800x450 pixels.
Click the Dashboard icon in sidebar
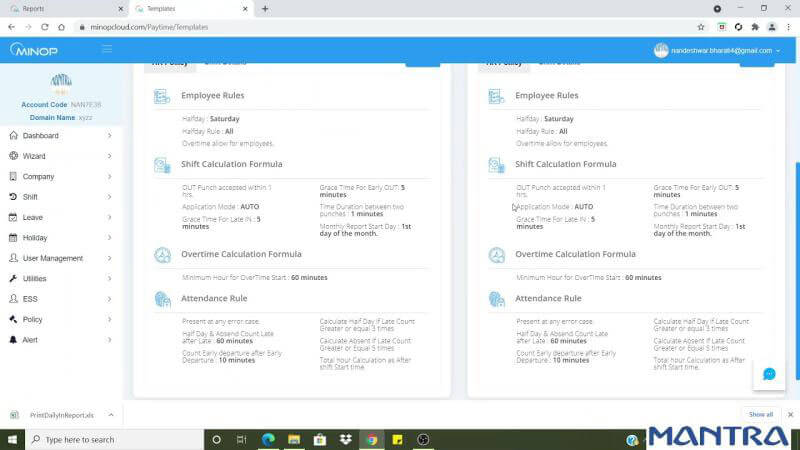(x=13, y=136)
